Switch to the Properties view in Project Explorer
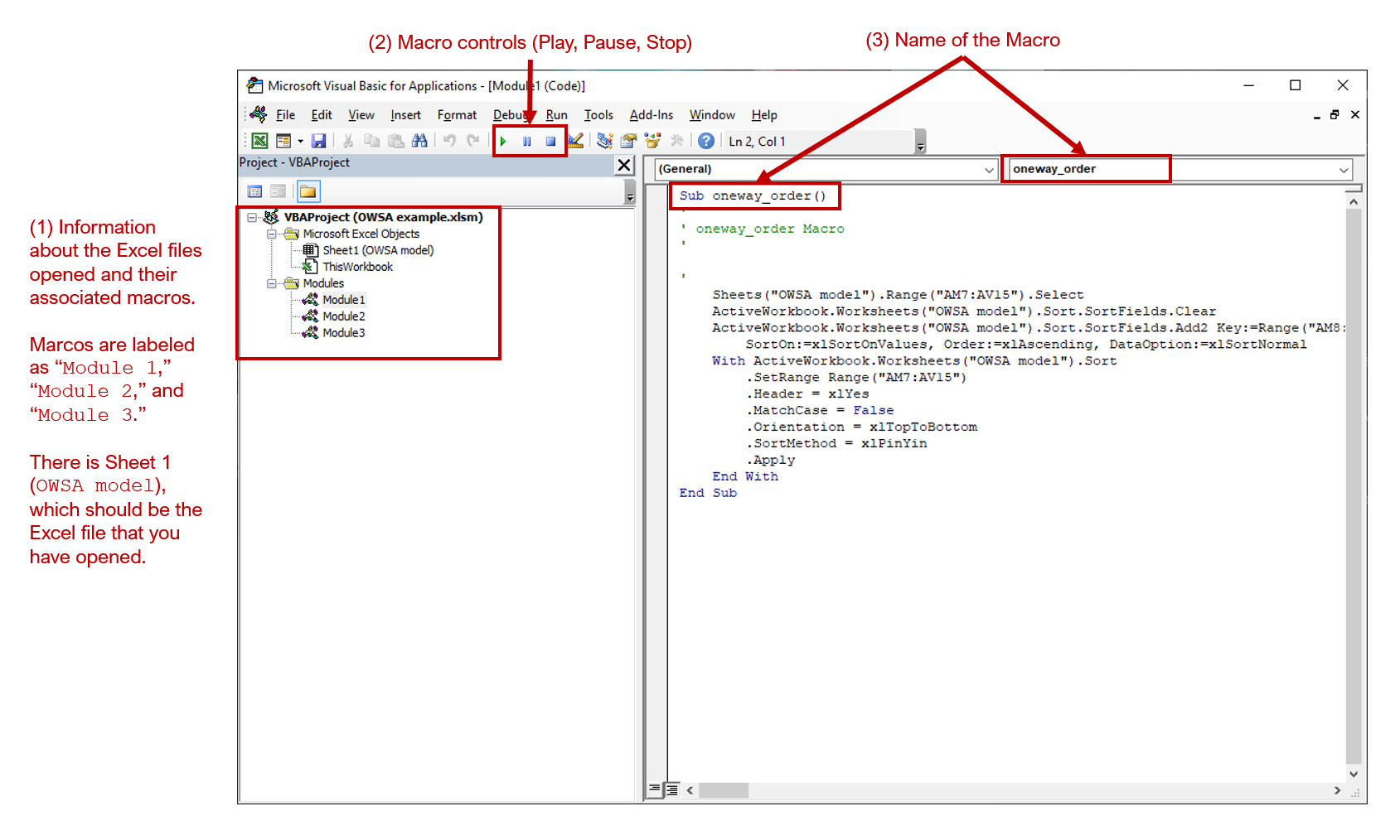 (x=277, y=191)
